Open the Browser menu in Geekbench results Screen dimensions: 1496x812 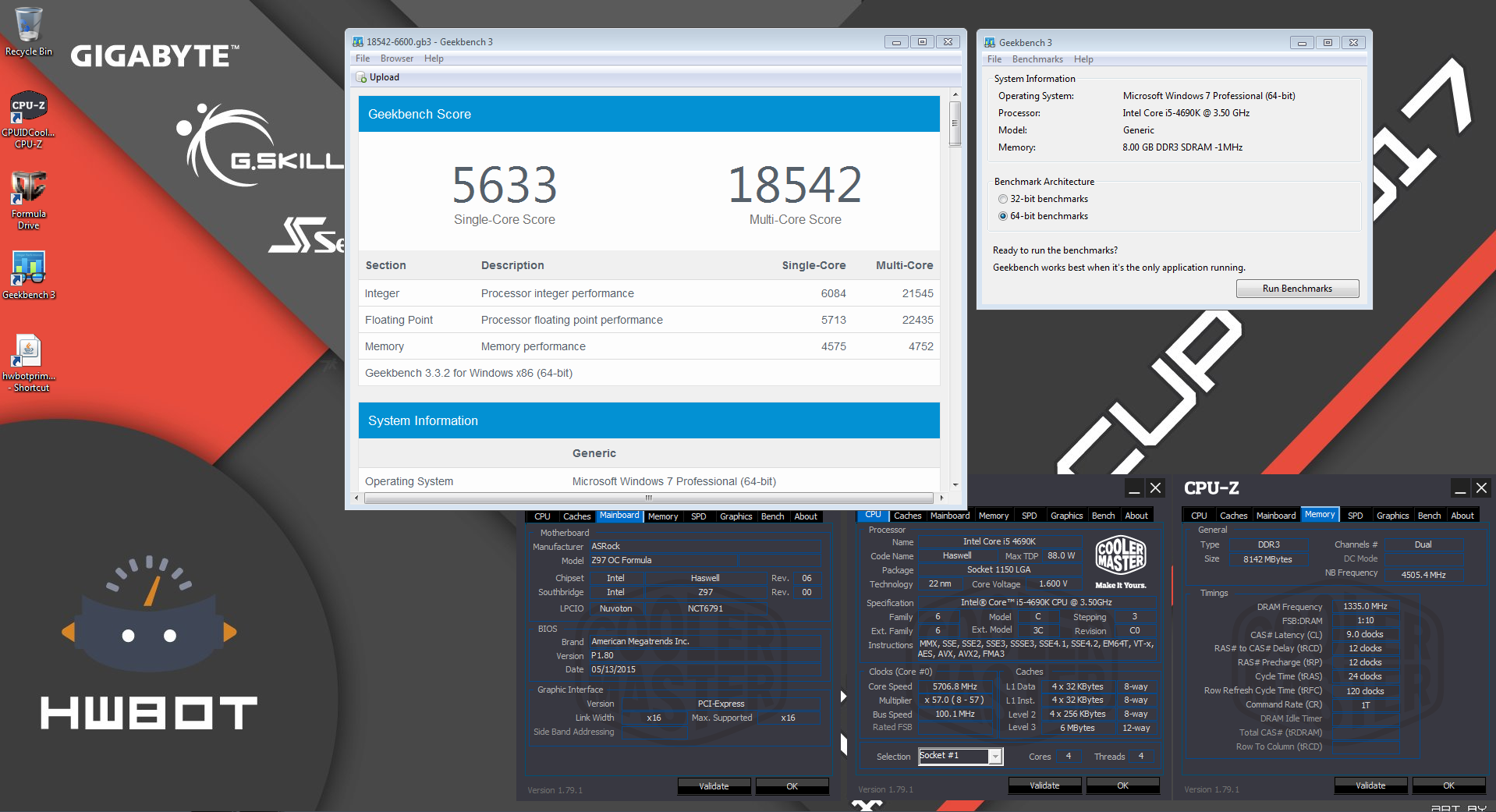(397, 59)
